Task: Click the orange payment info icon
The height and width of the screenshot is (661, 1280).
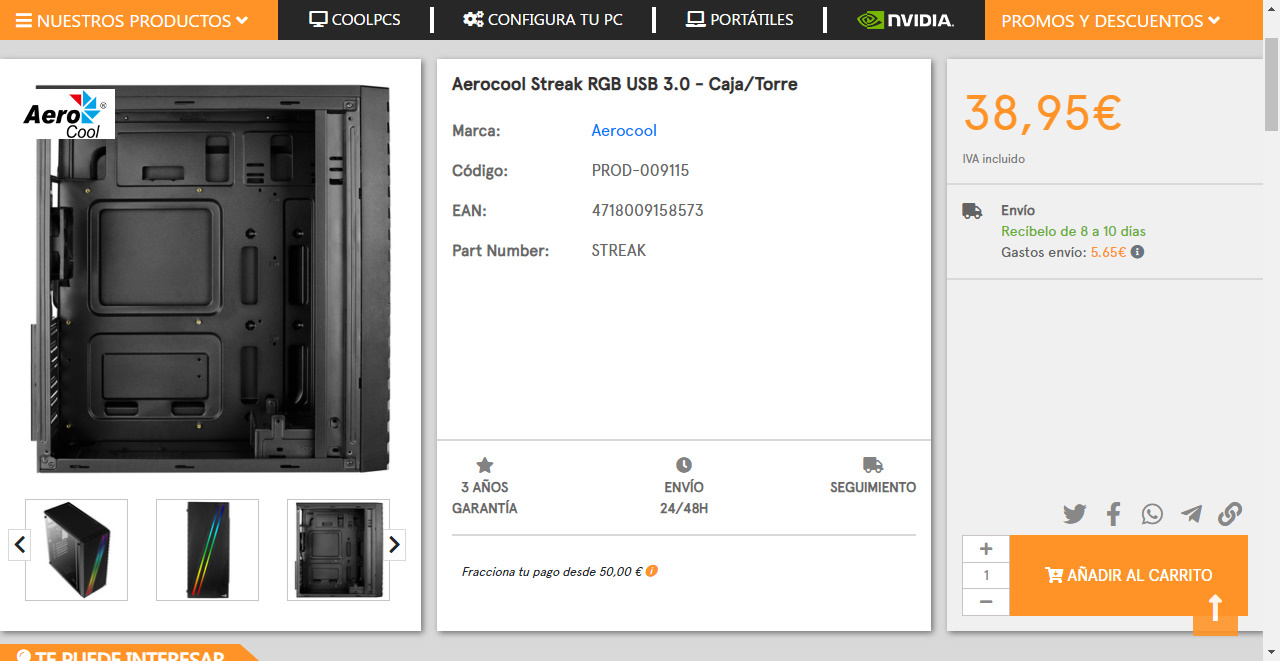Action: [652, 571]
